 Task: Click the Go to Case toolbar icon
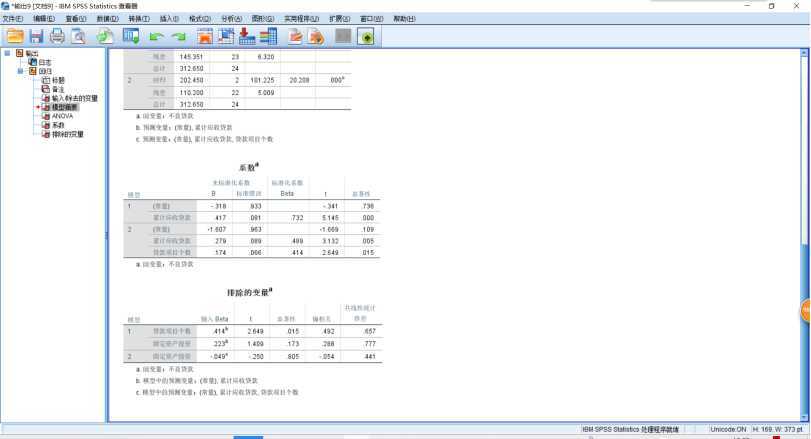tap(226, 36)
